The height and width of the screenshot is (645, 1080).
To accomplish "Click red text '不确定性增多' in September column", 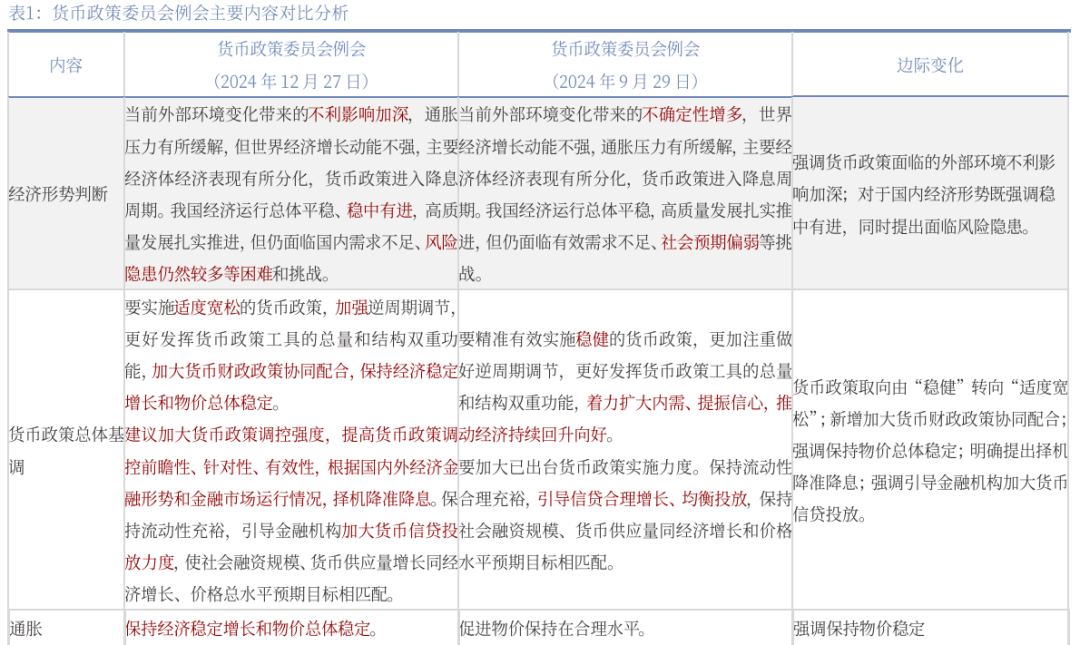I will [692, 114].
